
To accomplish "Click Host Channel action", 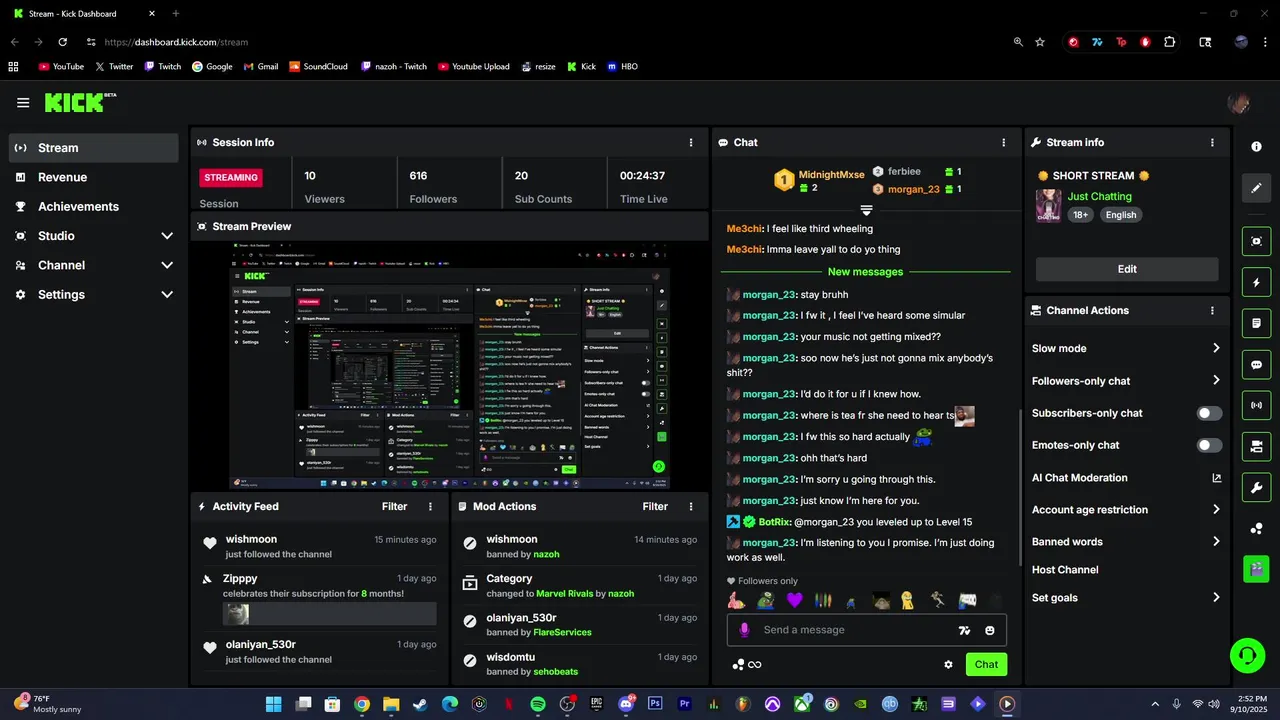I will (x=1065, y=569).
